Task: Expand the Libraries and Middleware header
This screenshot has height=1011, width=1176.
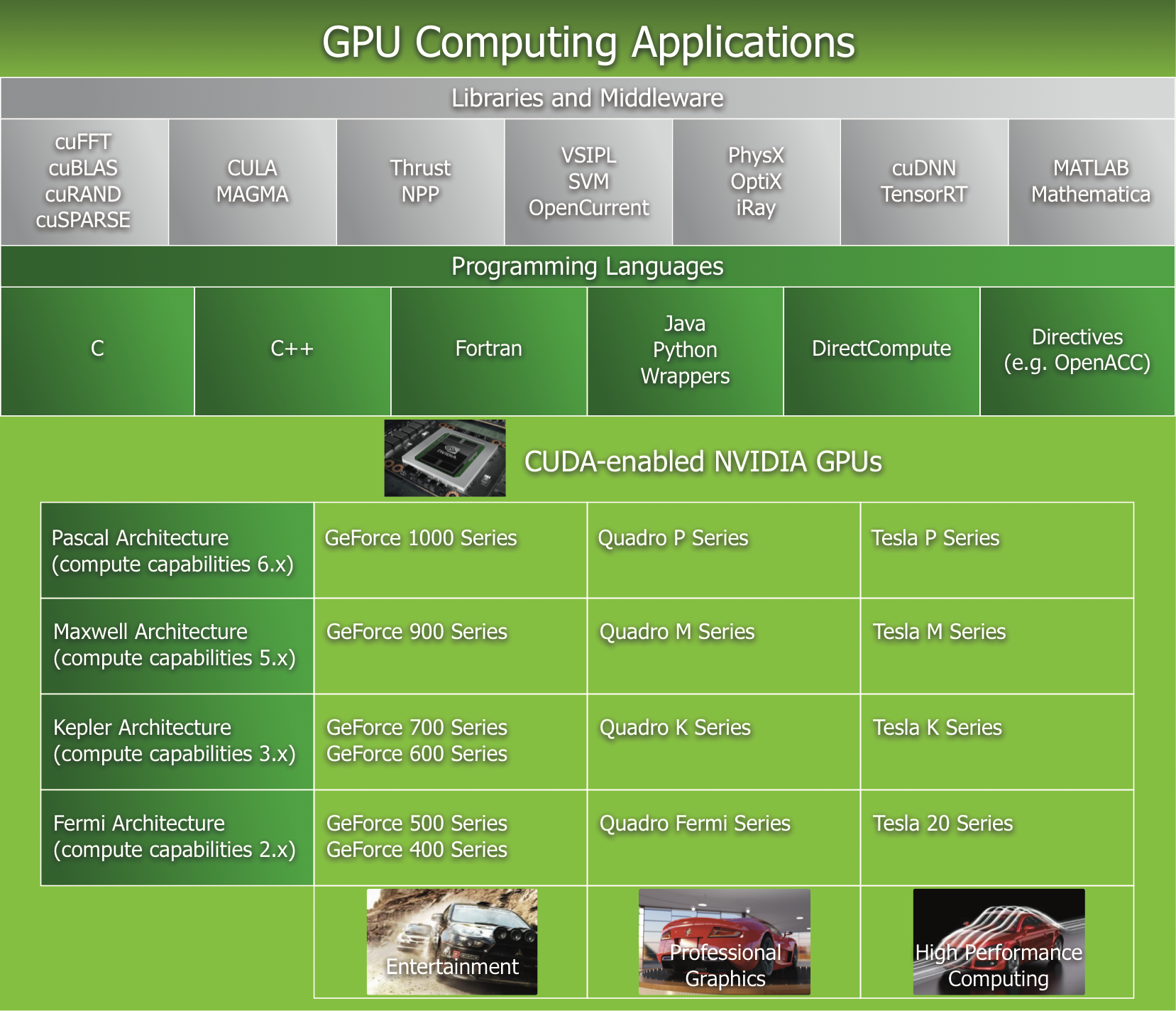Action: [588, 97]
